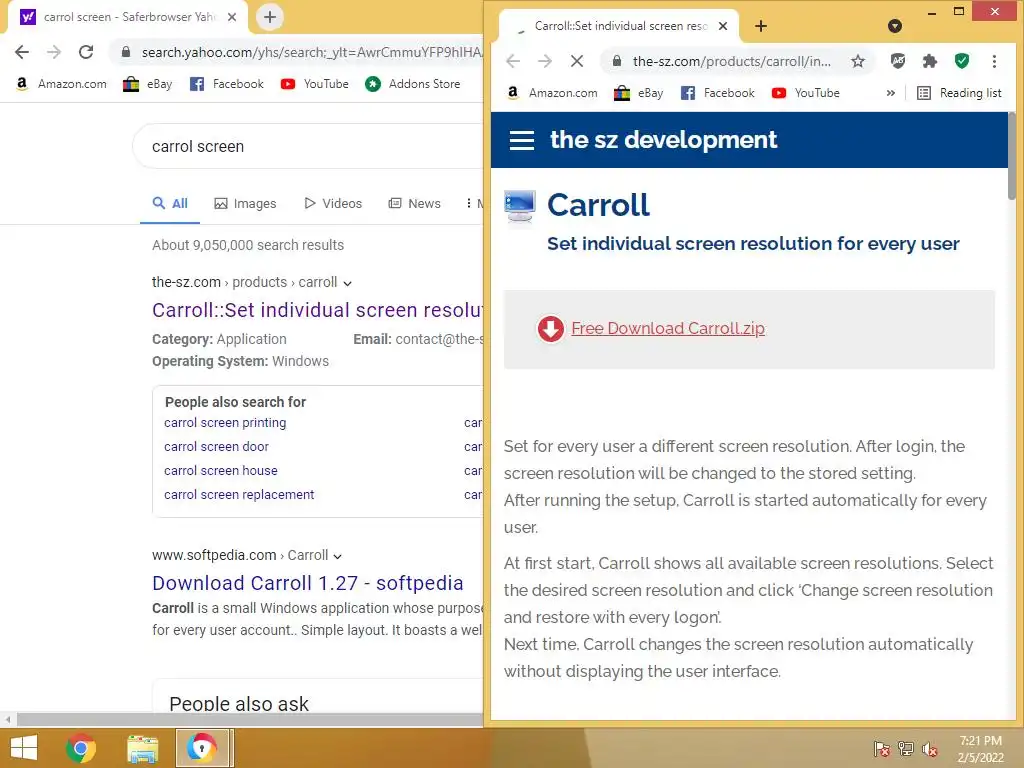Click the Carroll monitor product icon

point(520,208)
